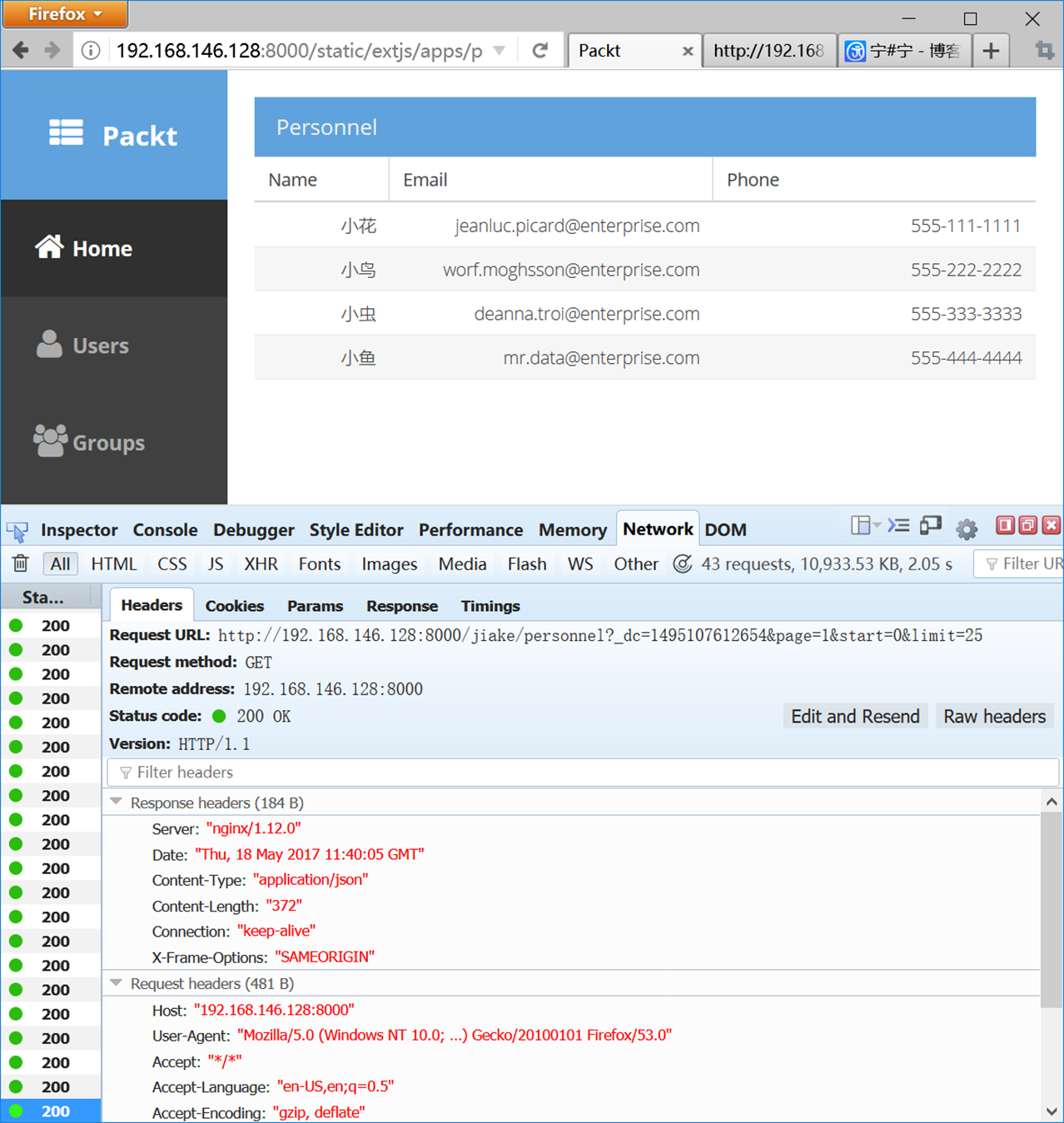Toggle the XHR request filter
The width and height of the screenshot is (1064, 1123).
click(261, 564)
